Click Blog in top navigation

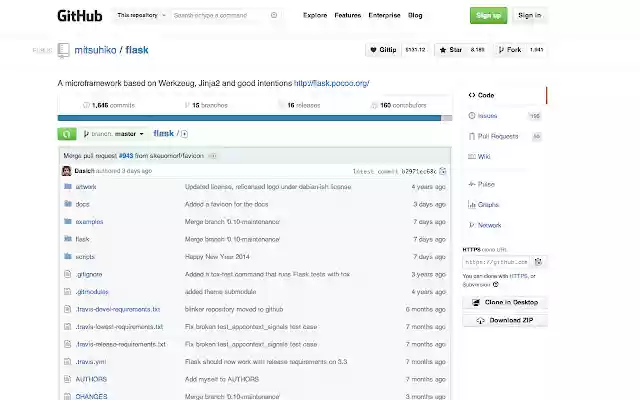click(x=415, y=16)
